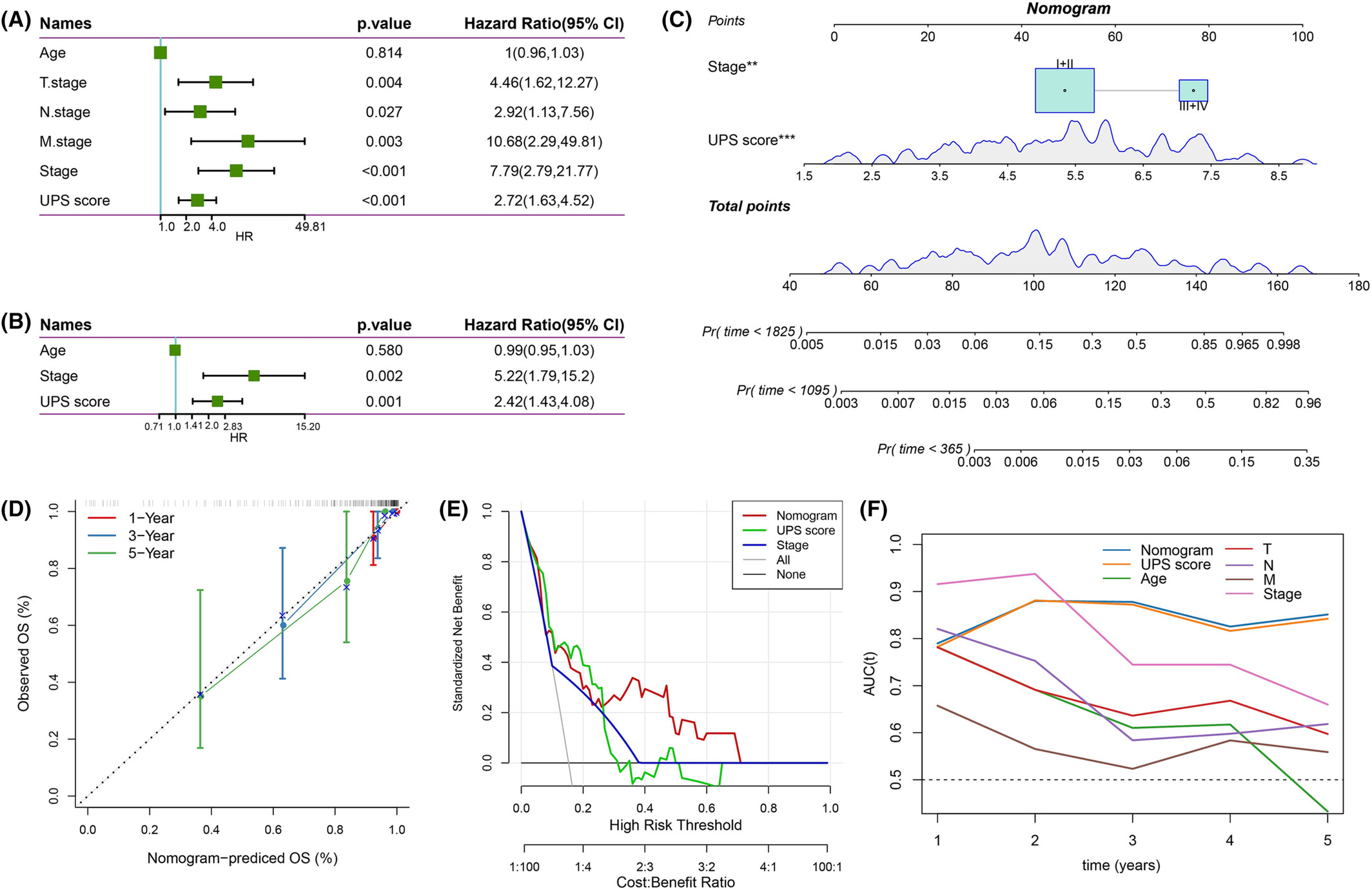This screenshot has width=1372, height=890.
Task: Click the panel (E) label
Action: (x=454, y=509)
